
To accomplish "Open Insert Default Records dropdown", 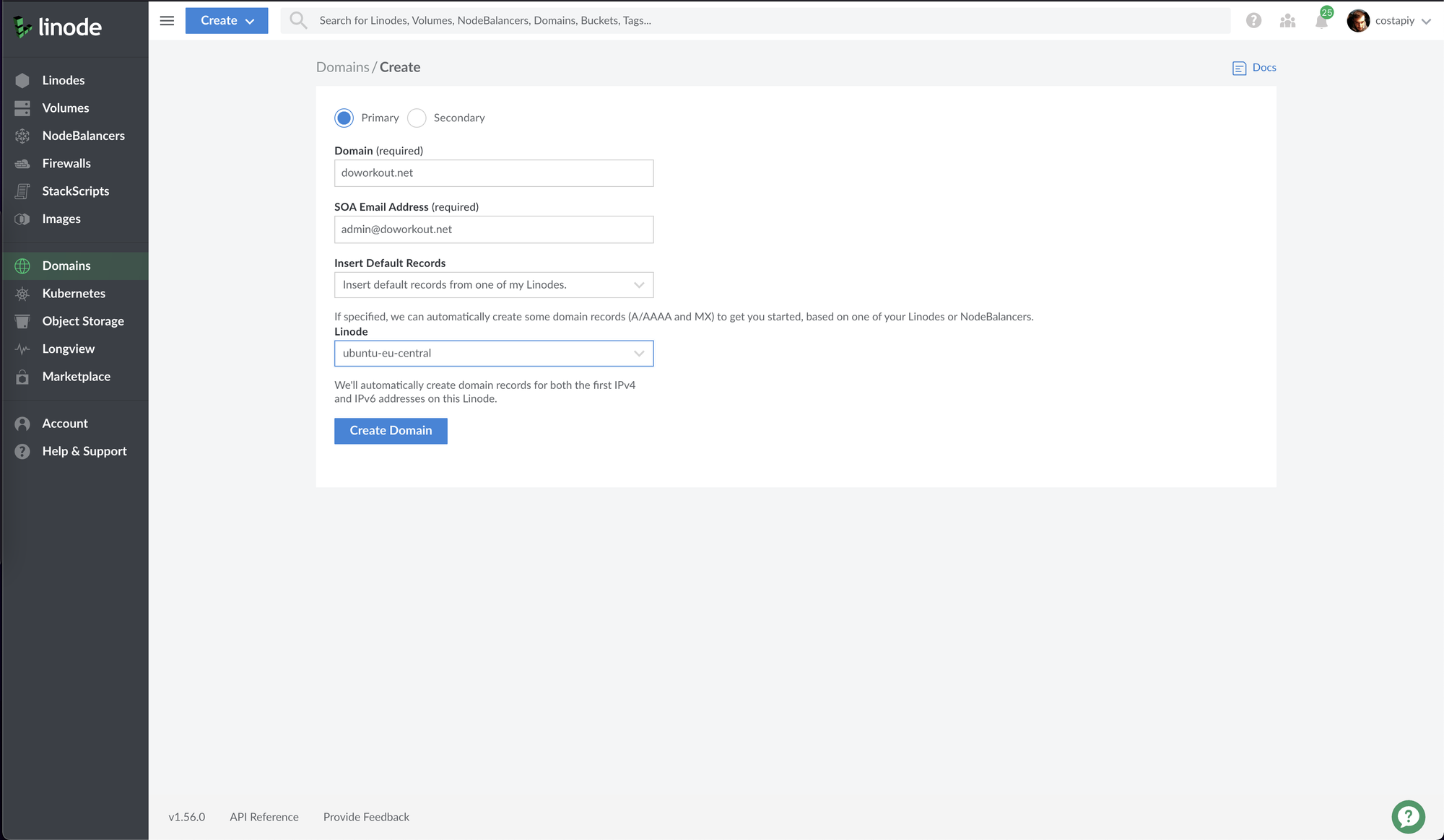I will coord(494,285).
